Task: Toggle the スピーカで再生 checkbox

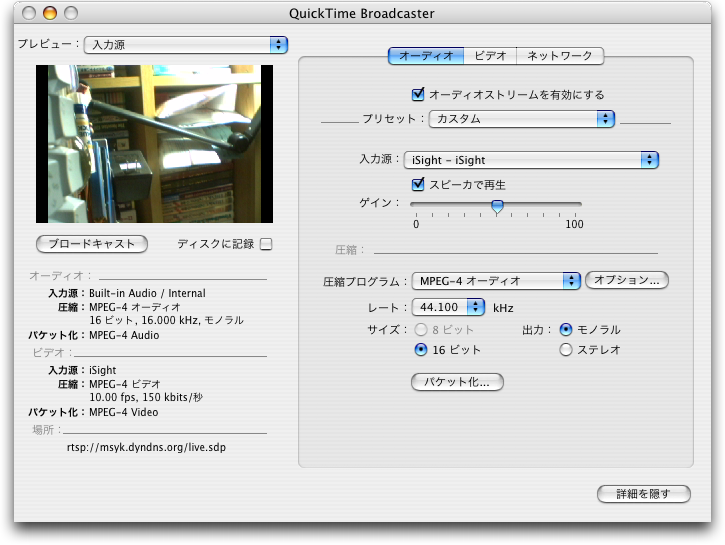Action: point(418,185)
